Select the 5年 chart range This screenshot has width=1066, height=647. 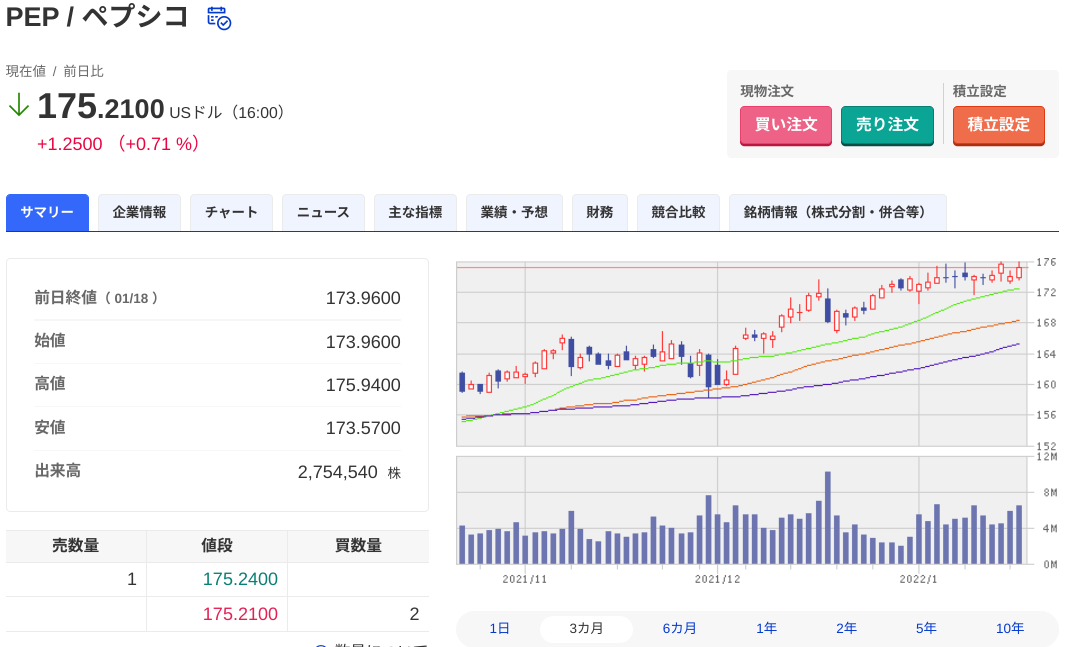(x=925, y=628)
